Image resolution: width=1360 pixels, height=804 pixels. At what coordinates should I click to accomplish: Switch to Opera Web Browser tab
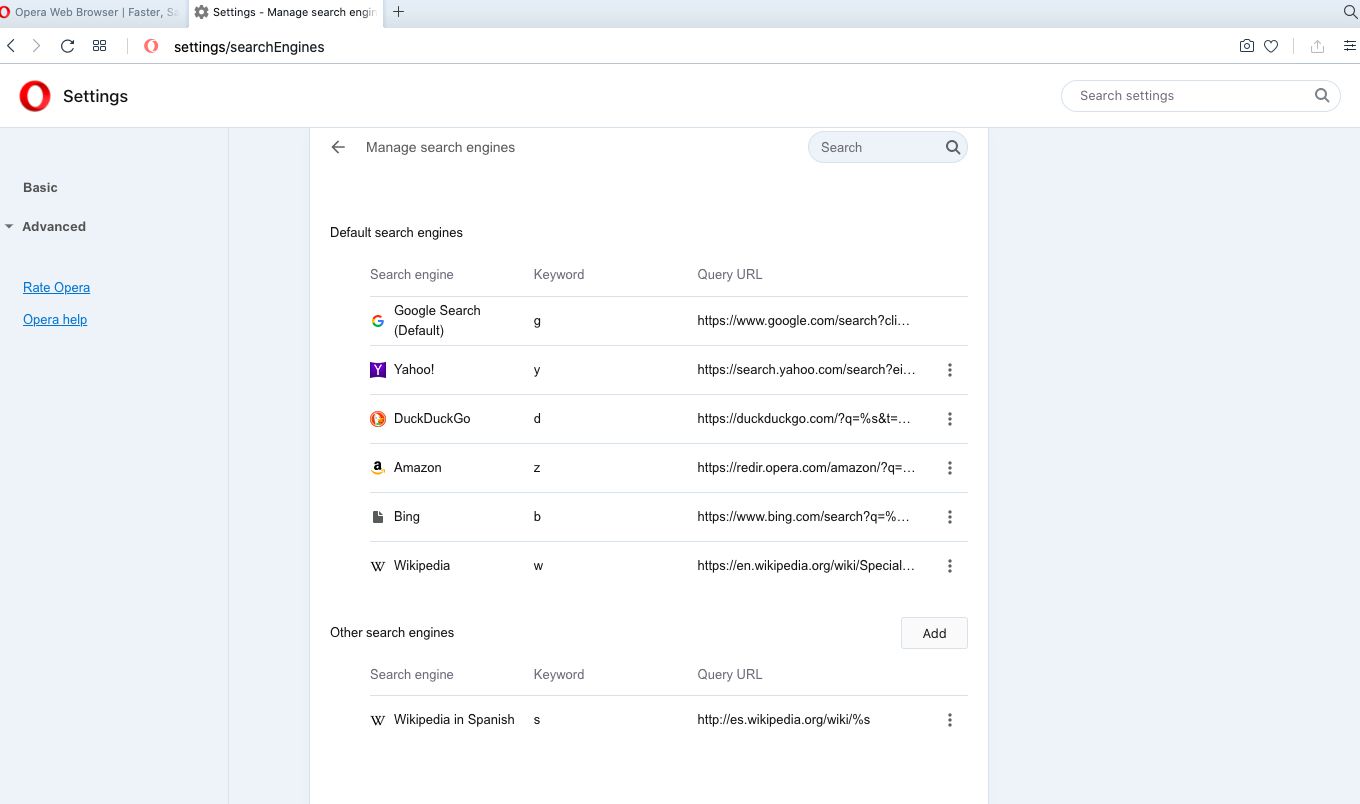pyautogui.click(x=93, y=12)
